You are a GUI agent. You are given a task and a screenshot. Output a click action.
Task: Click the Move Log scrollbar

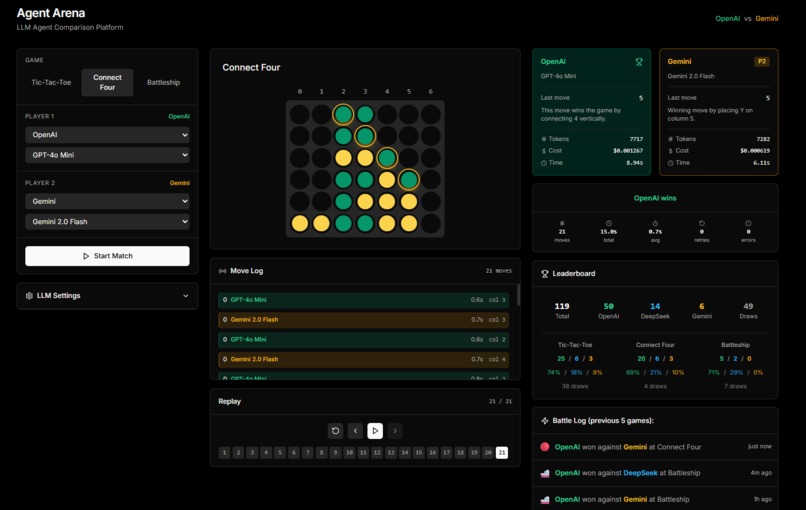pyautogui.click(x=518, y=295)
